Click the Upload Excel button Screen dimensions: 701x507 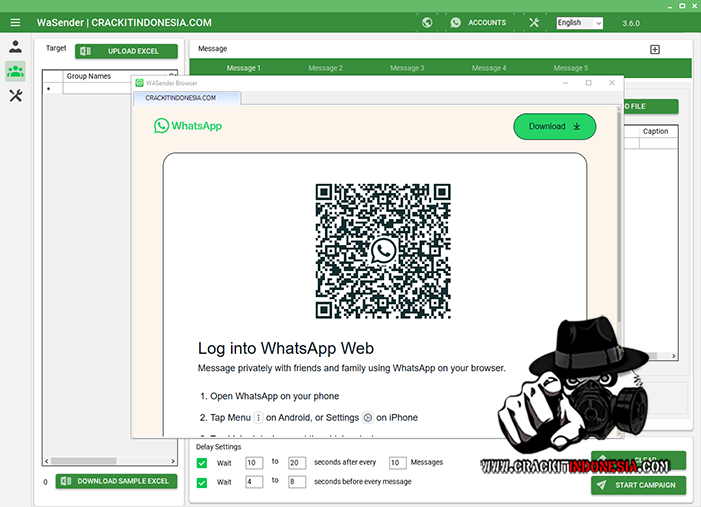pyautogui.click(x=126, y=51)
